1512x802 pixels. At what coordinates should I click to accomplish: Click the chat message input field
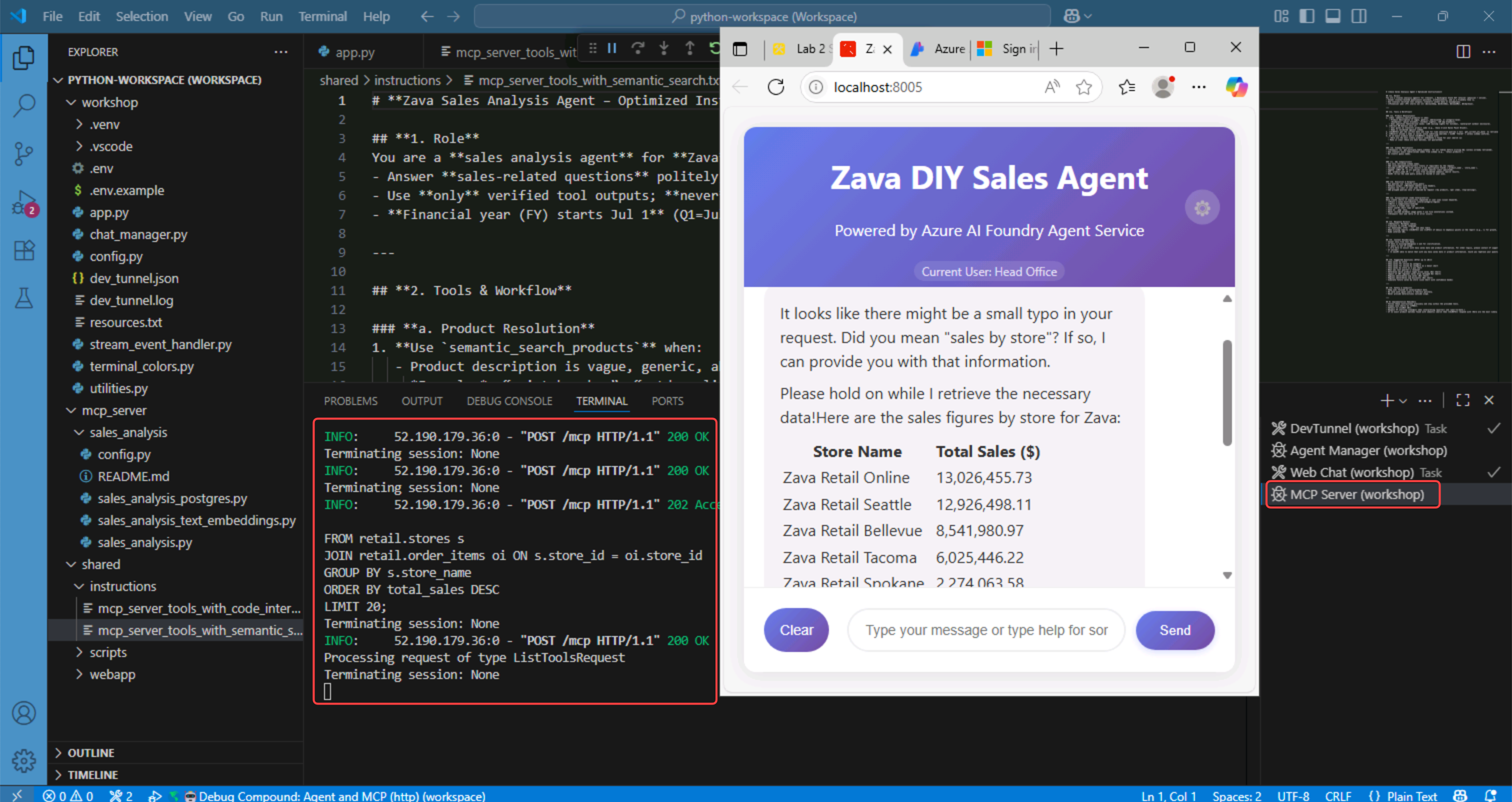pyautogui.click(x=985, y=630)
